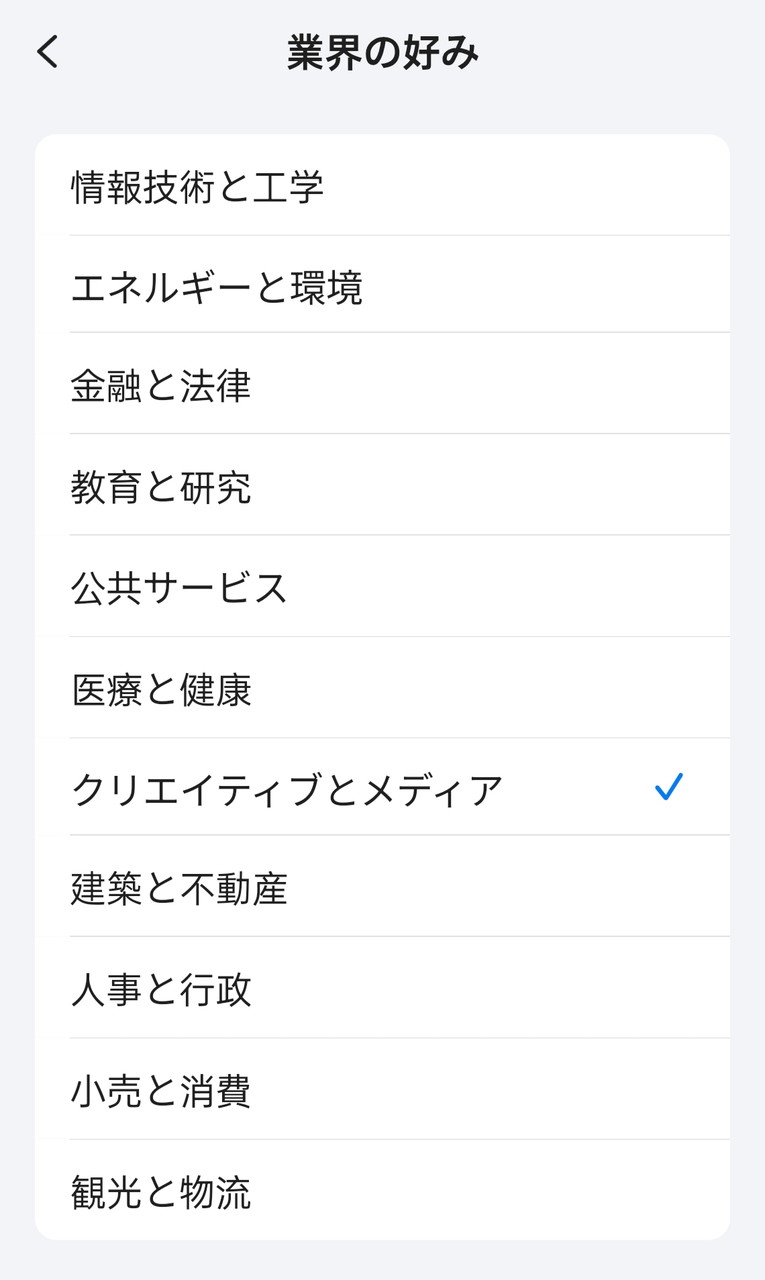Screen dimensions: 765x1280
Task: Click the 業界の好み page title
Action: 383,53
